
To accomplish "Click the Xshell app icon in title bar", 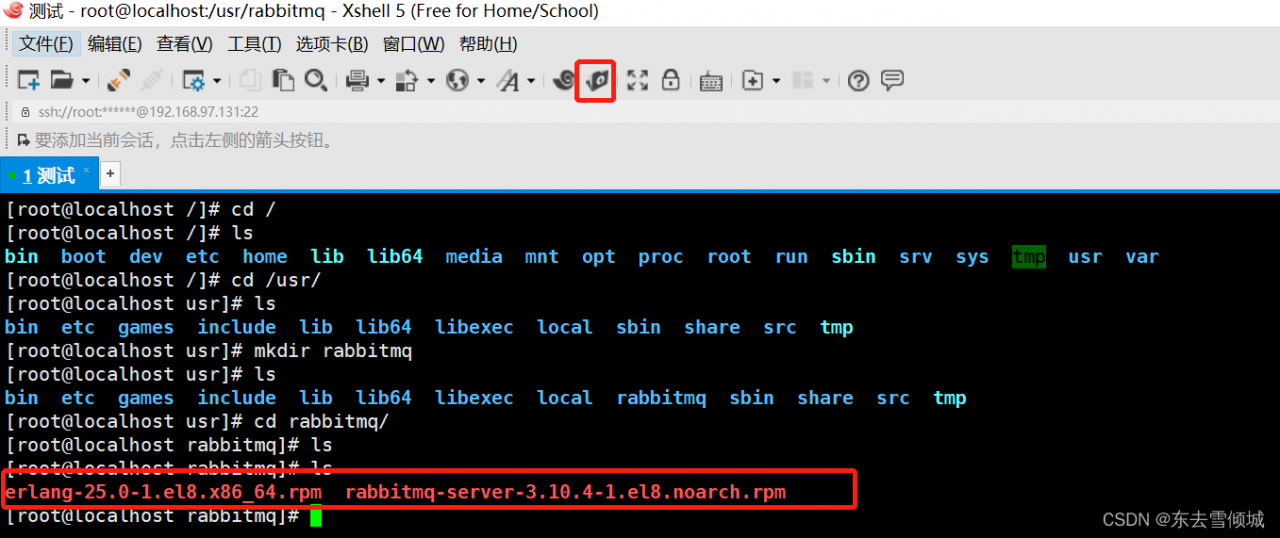I will 14,12.
